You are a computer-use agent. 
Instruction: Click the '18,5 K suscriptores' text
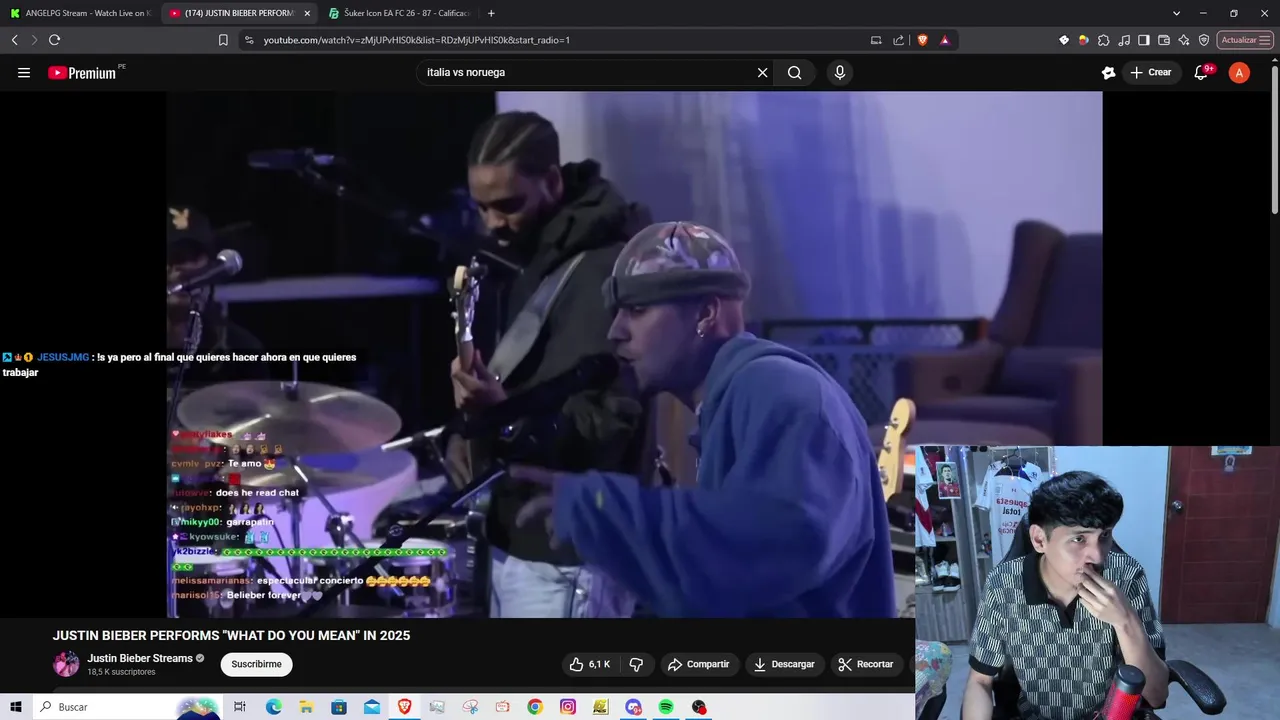tap(121, 672)
